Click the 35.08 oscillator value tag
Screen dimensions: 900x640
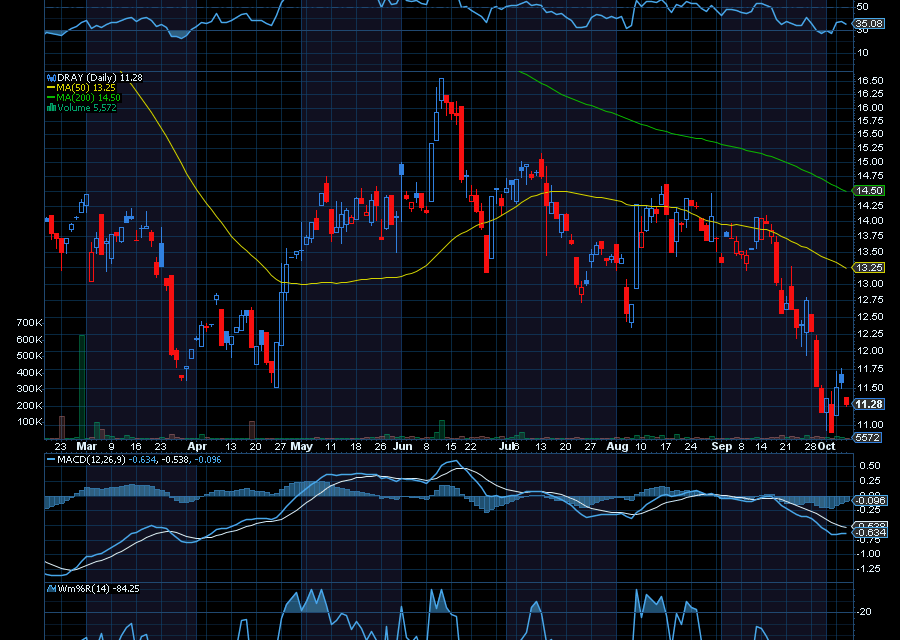point(869,24)
